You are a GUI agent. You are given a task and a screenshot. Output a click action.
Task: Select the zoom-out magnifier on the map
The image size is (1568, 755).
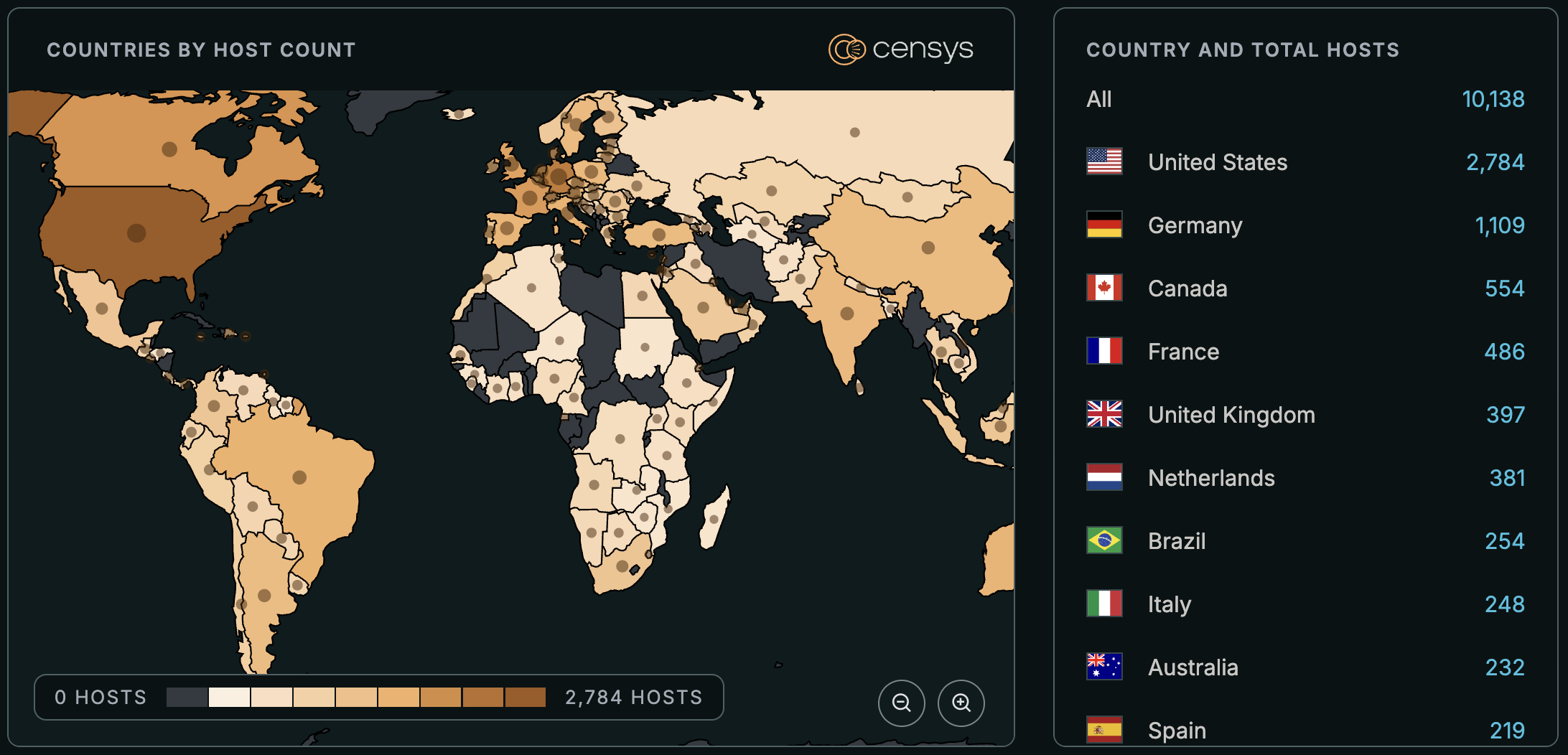point(902,703)
